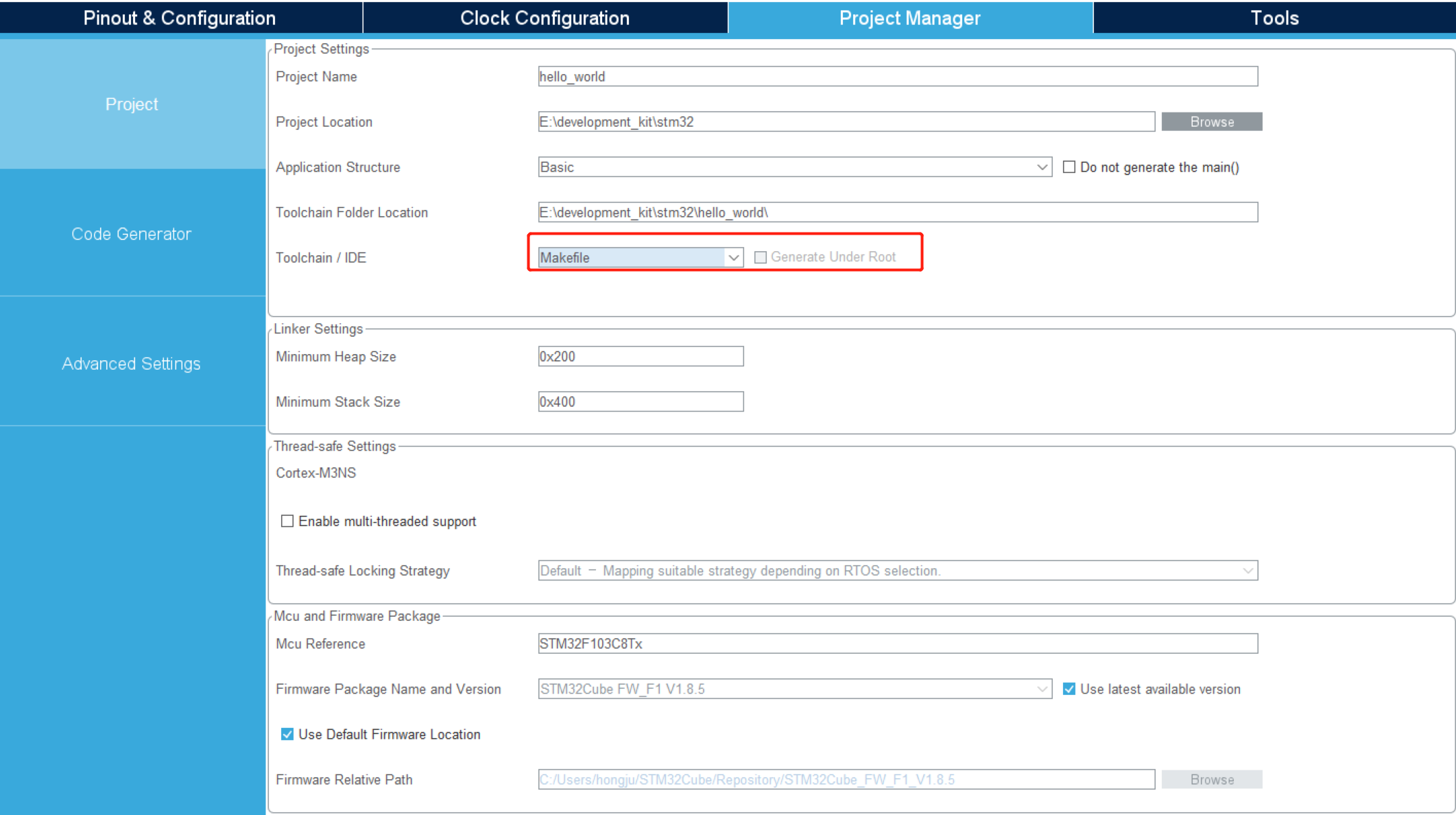This screenshot has width=1456, height=815.
Task: Open Thread-safe Locking Strategy dropdown
Action: click(898, 570)
